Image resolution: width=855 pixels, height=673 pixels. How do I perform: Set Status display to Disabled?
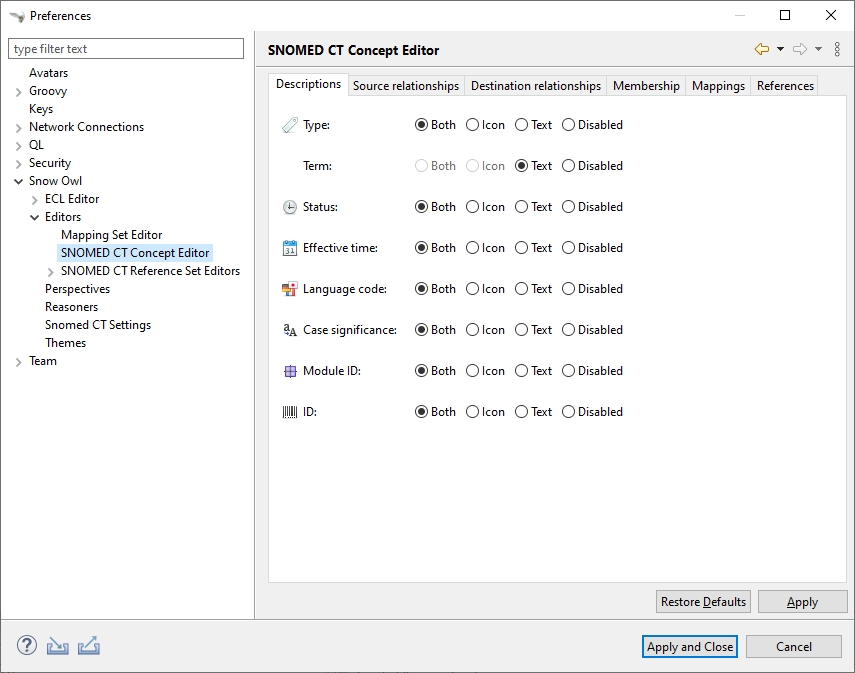click(x=569, y=207)
